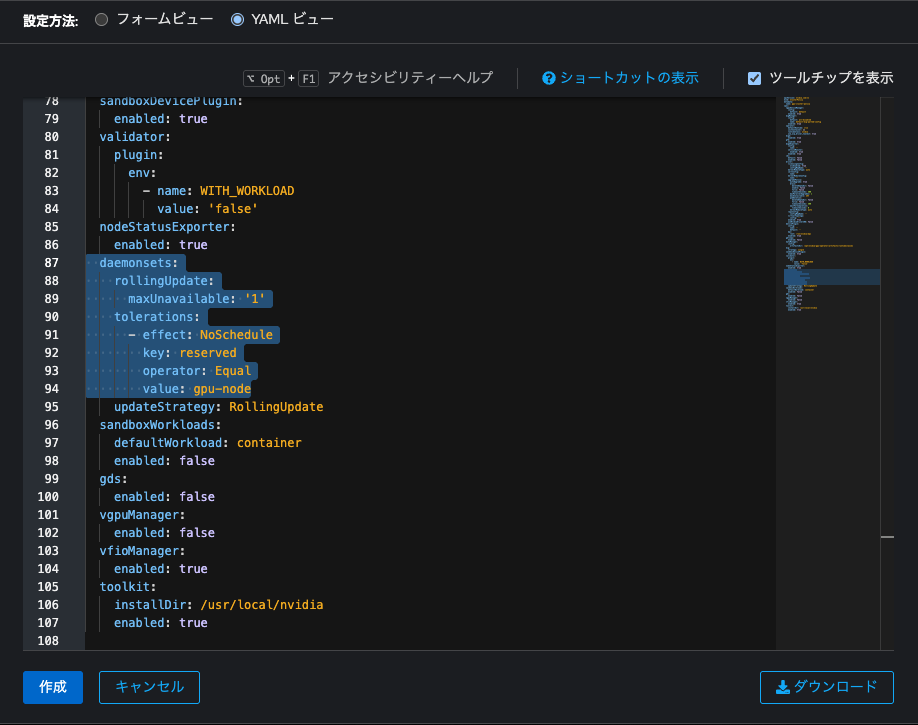918x725 pixels.
Task: Click the vfioManager: key
Action: tap(142, 551)
